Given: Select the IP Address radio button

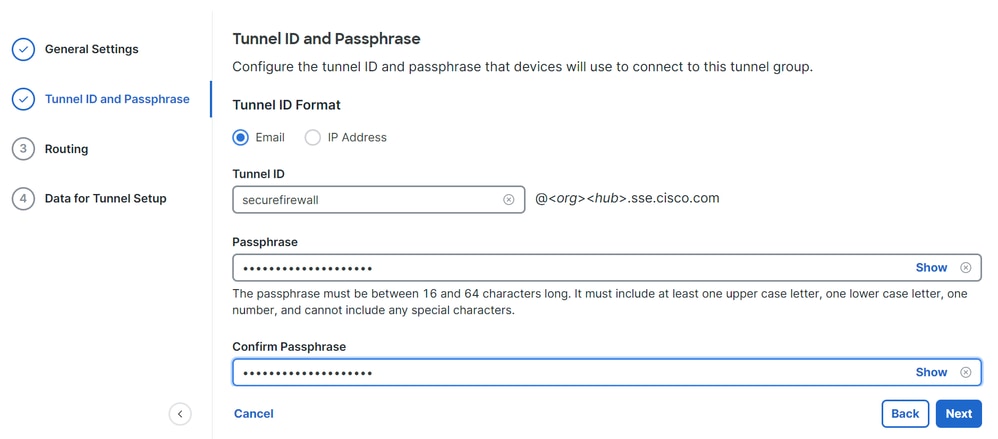Looking at the screenshot, I should (313, 137).
